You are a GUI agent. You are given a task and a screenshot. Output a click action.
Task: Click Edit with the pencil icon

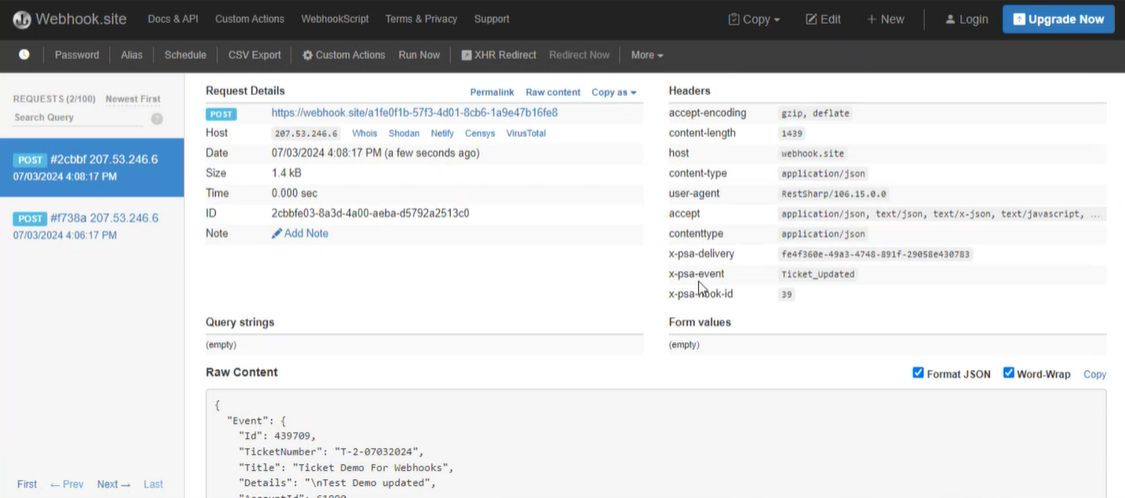pos(823,19)
